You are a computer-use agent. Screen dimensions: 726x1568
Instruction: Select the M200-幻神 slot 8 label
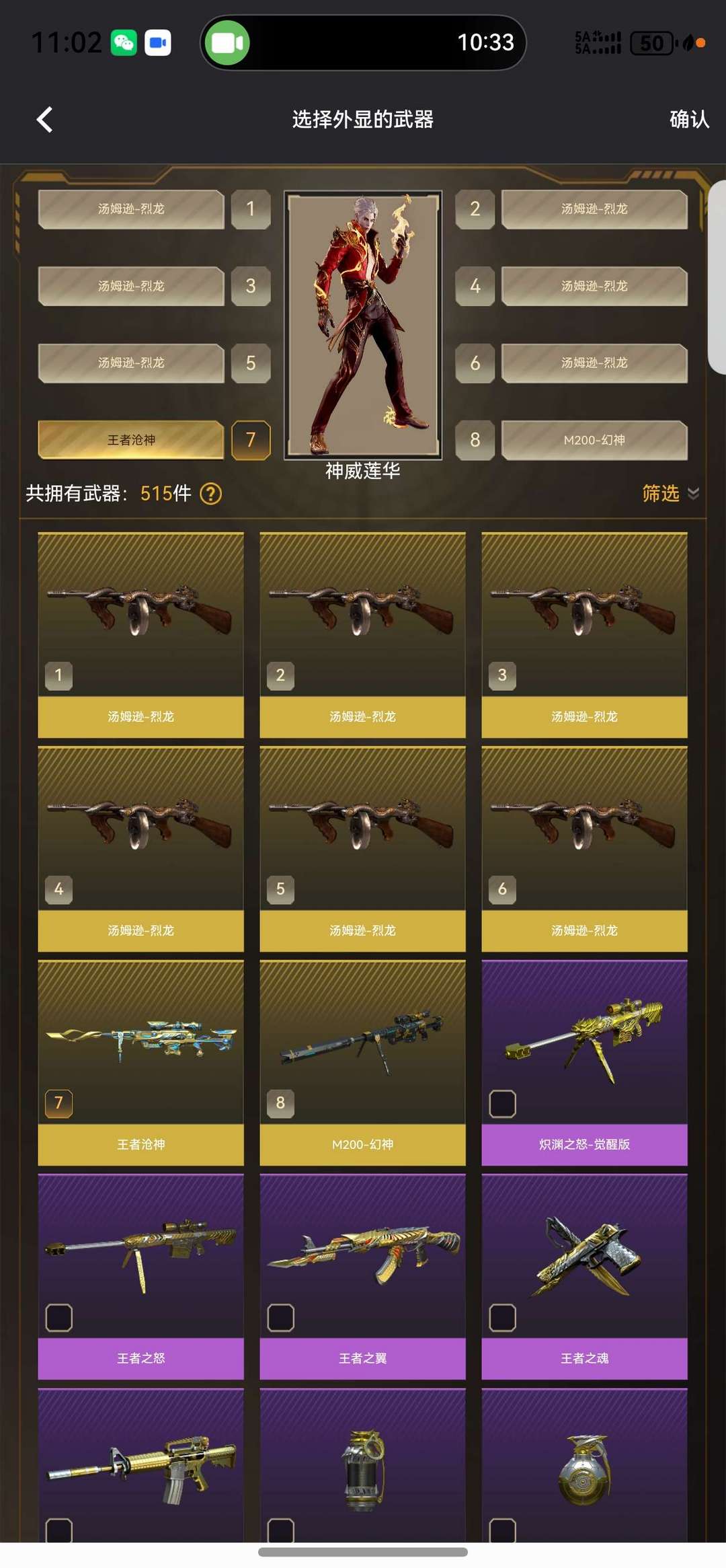coord(594,440)
